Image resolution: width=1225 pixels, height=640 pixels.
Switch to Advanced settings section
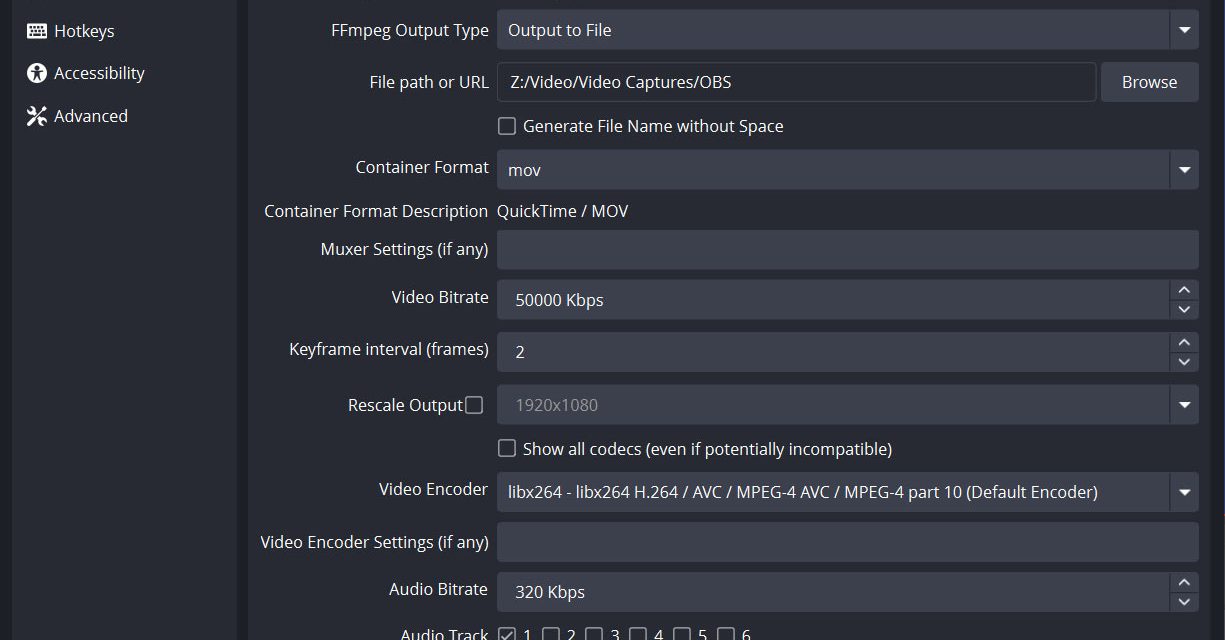click(x=90, y=116)
